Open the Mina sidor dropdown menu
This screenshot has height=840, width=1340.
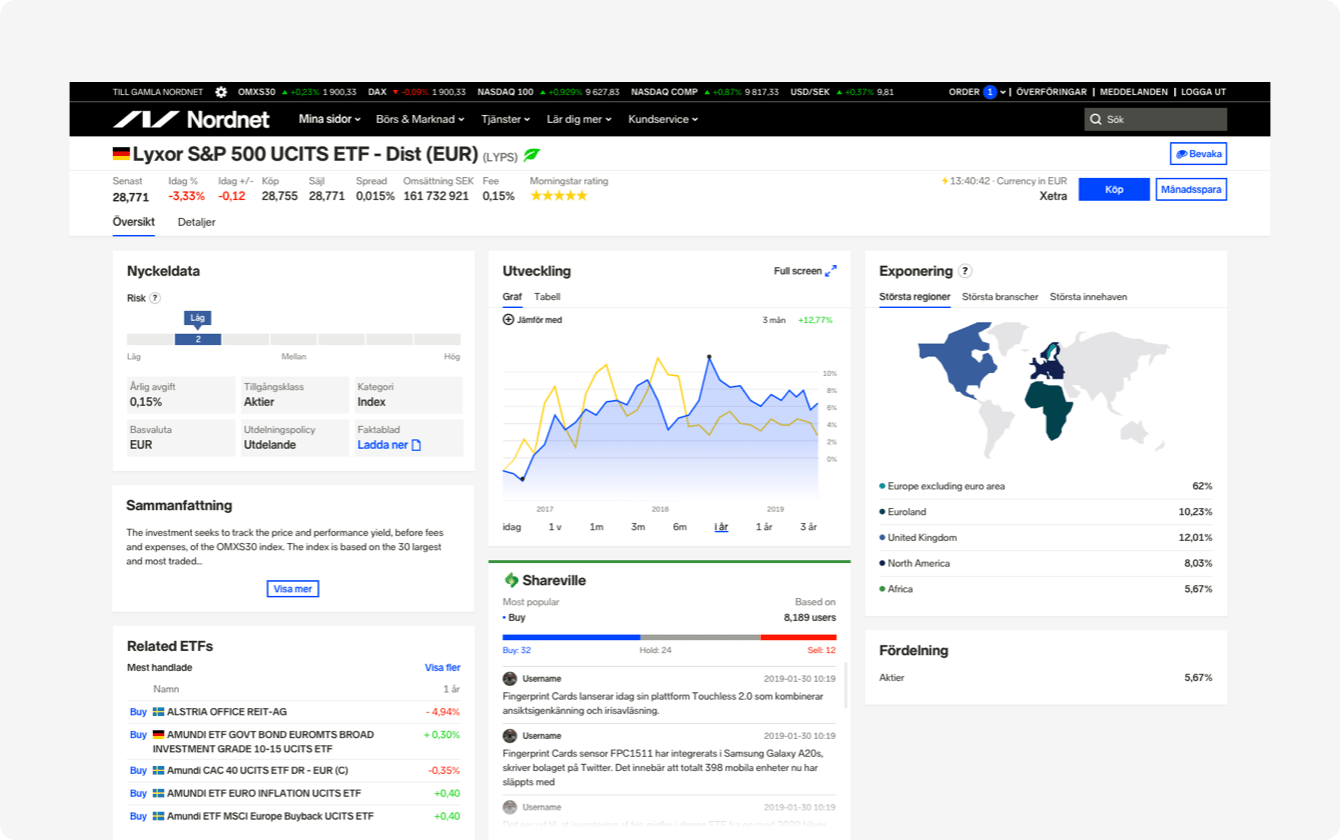330,119
